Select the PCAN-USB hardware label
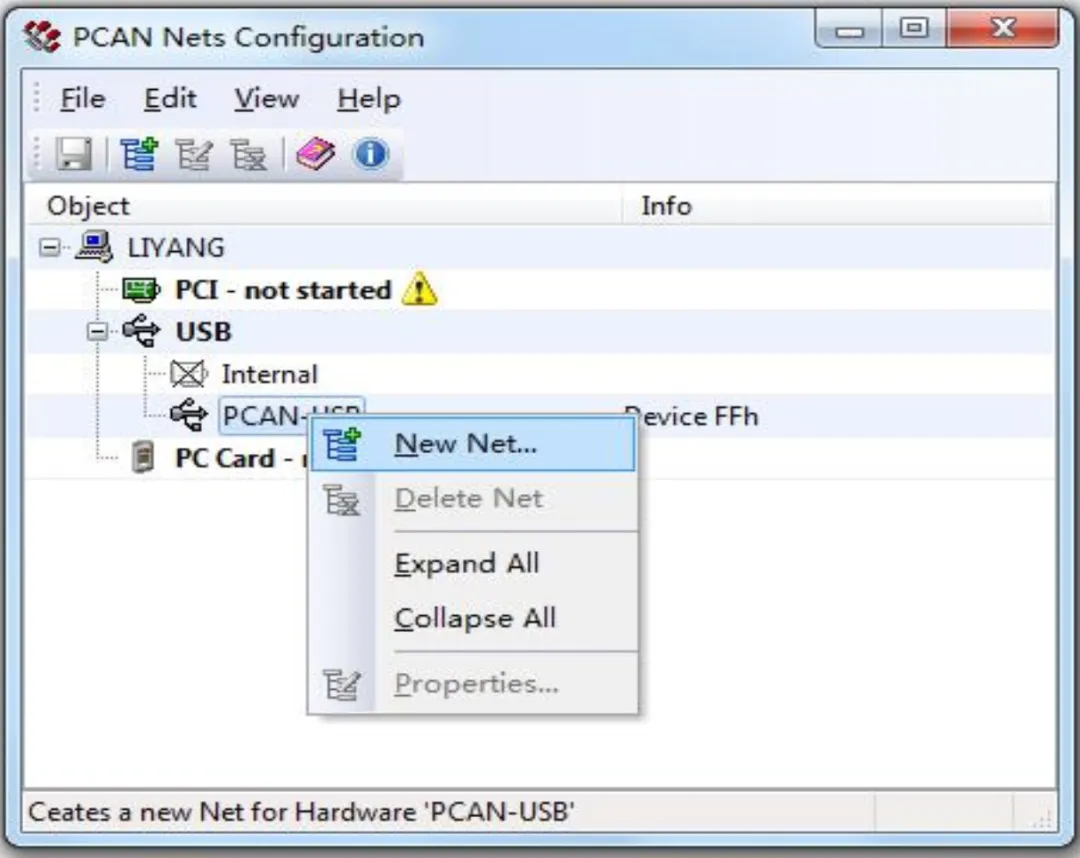This screenshot has width=1080, height=858. [x=291, y=415]
